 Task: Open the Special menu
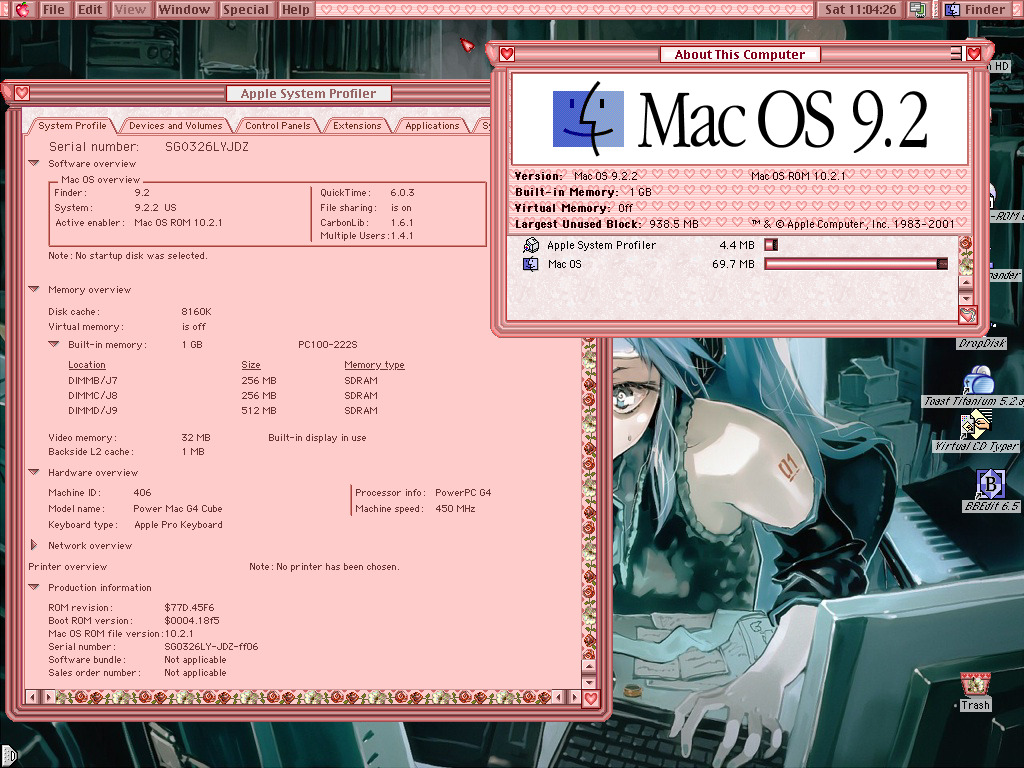245,10
